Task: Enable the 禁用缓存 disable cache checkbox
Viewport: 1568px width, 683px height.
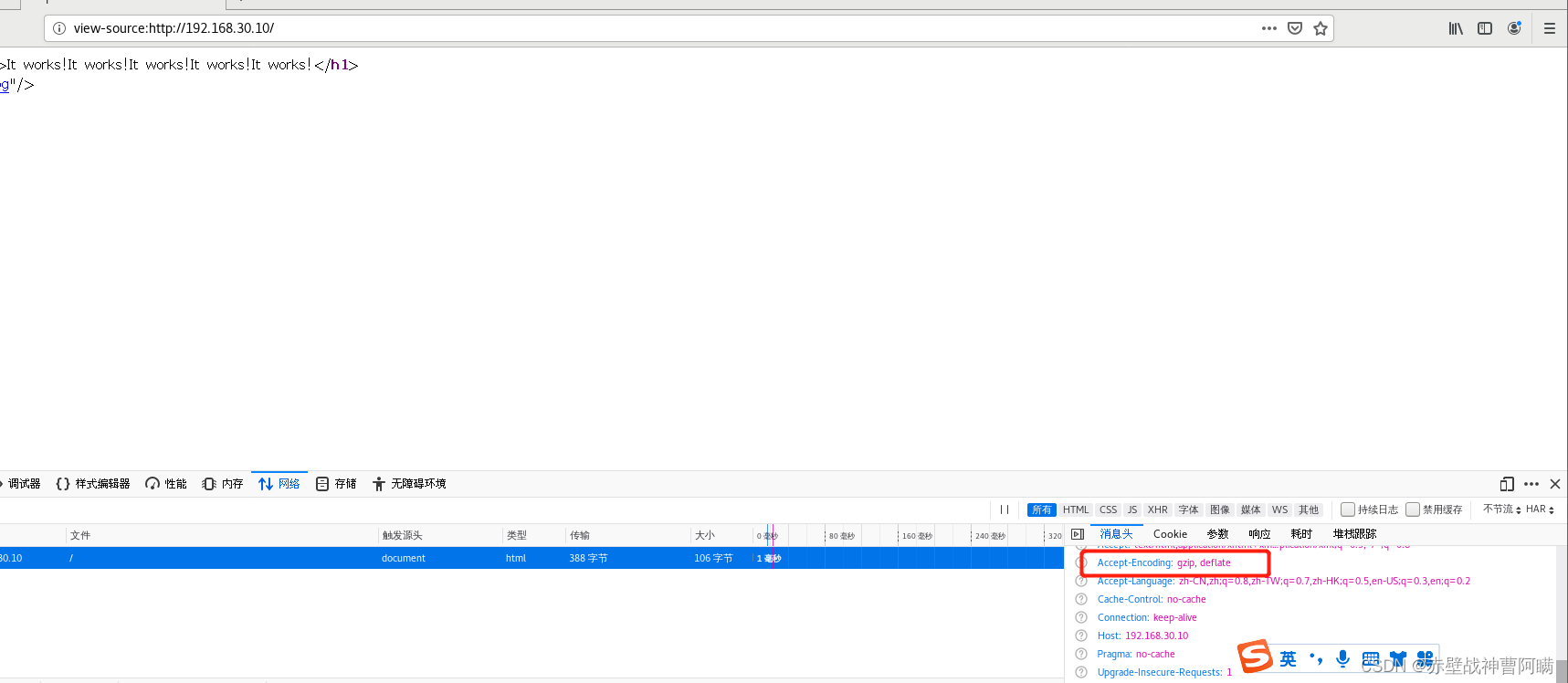Action: [x=1413, y=510]
